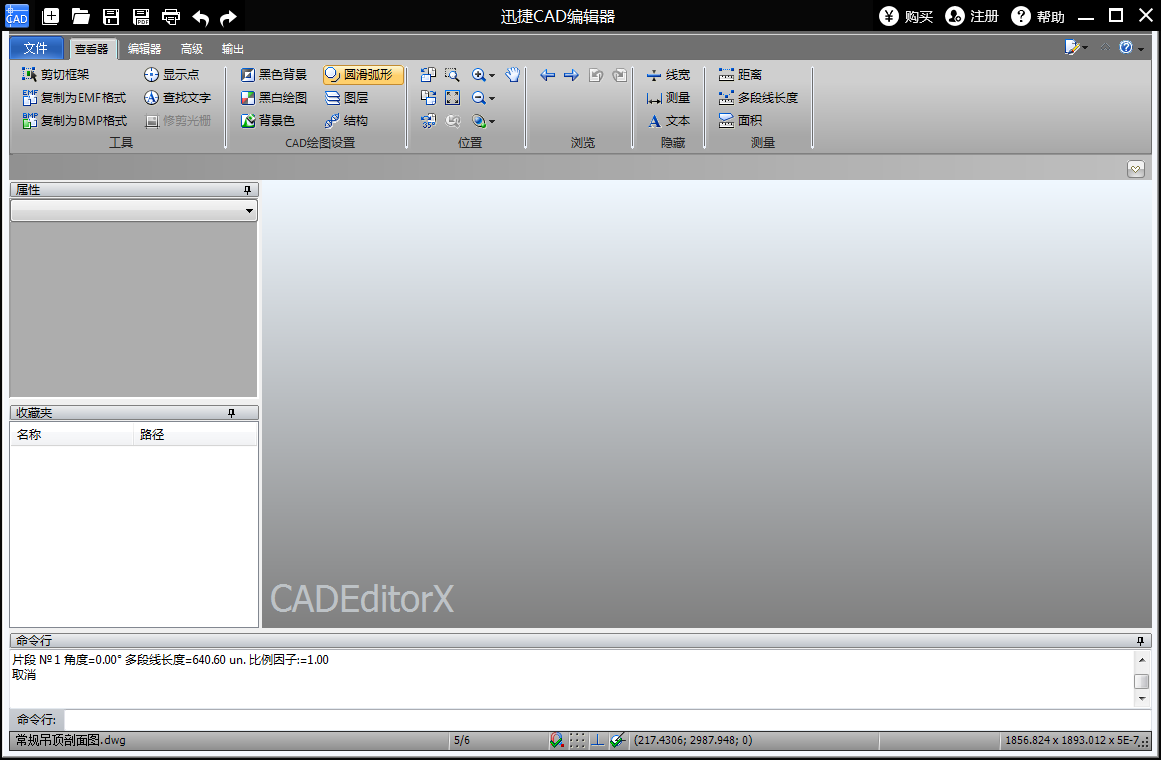Toggle the 圆滑弧形 smooth arcs option
The image size is (1161, 760).
click(x=363, y=75)
